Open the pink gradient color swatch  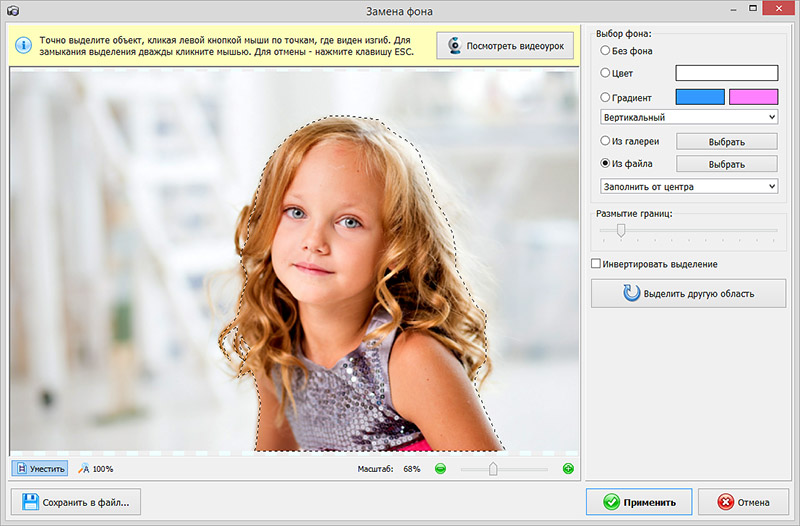(754, 97)
